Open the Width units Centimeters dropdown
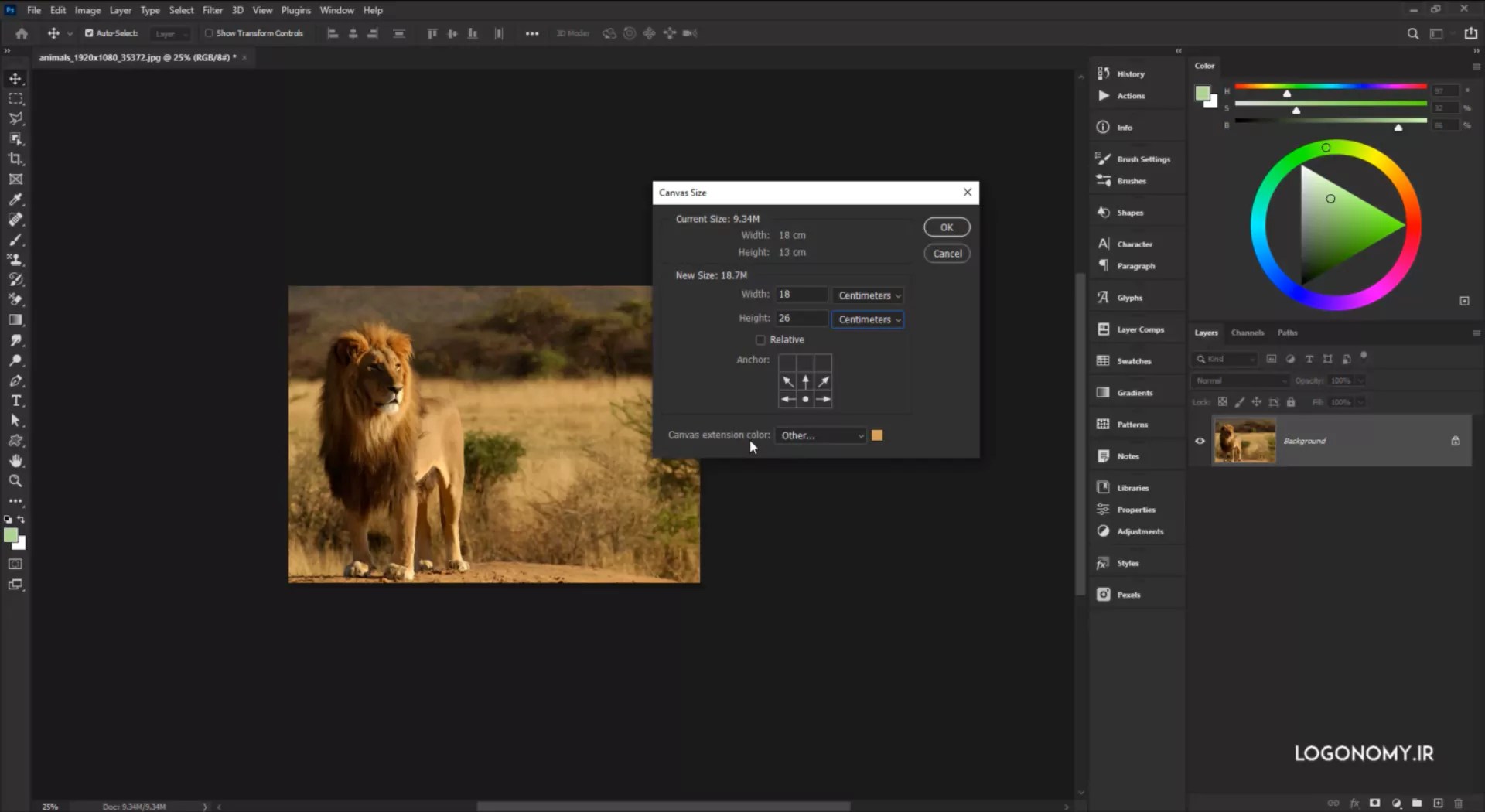The image size is (1485, 812). tap(869, 295)
